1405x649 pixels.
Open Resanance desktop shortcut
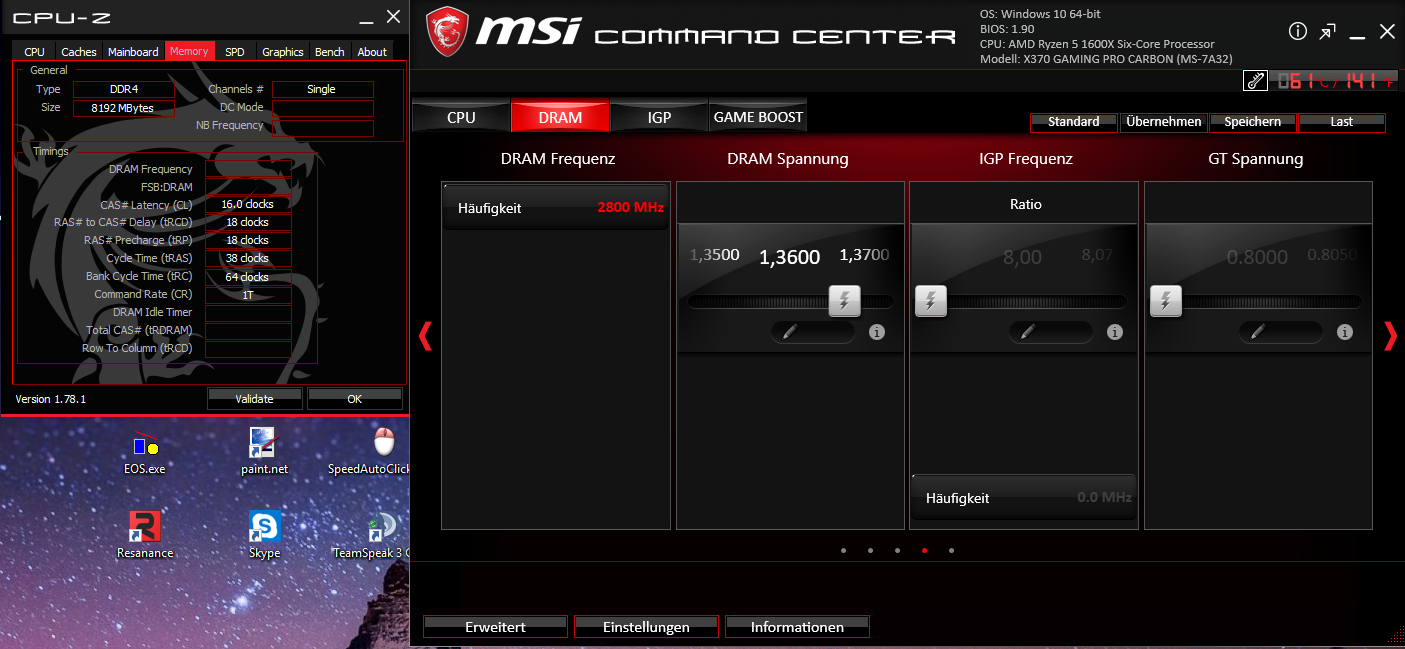(145, 535)
